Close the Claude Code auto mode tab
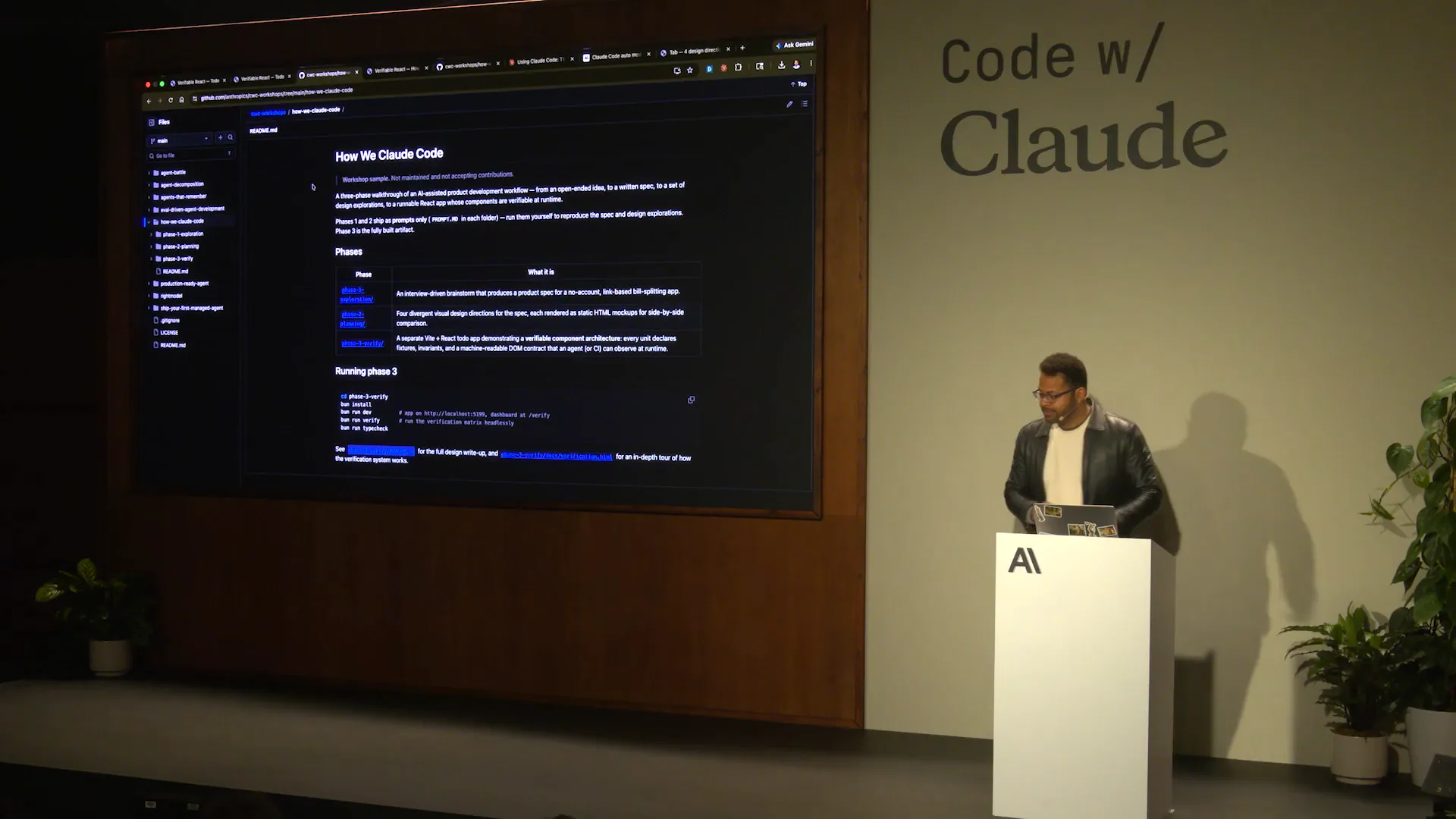The image size is (1456, 819). 648,54
